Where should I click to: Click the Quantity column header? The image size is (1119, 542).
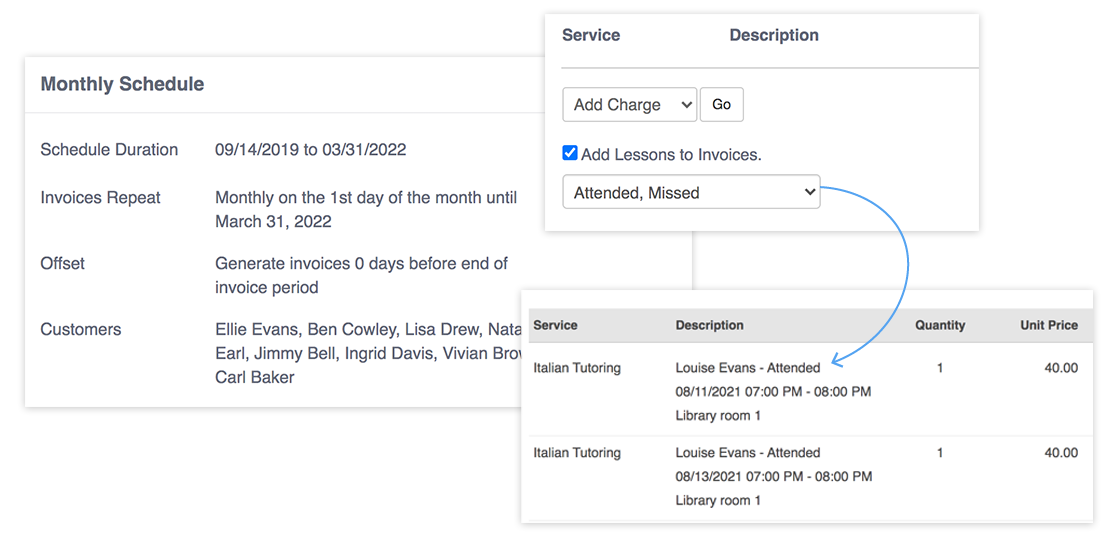[940, 325]
